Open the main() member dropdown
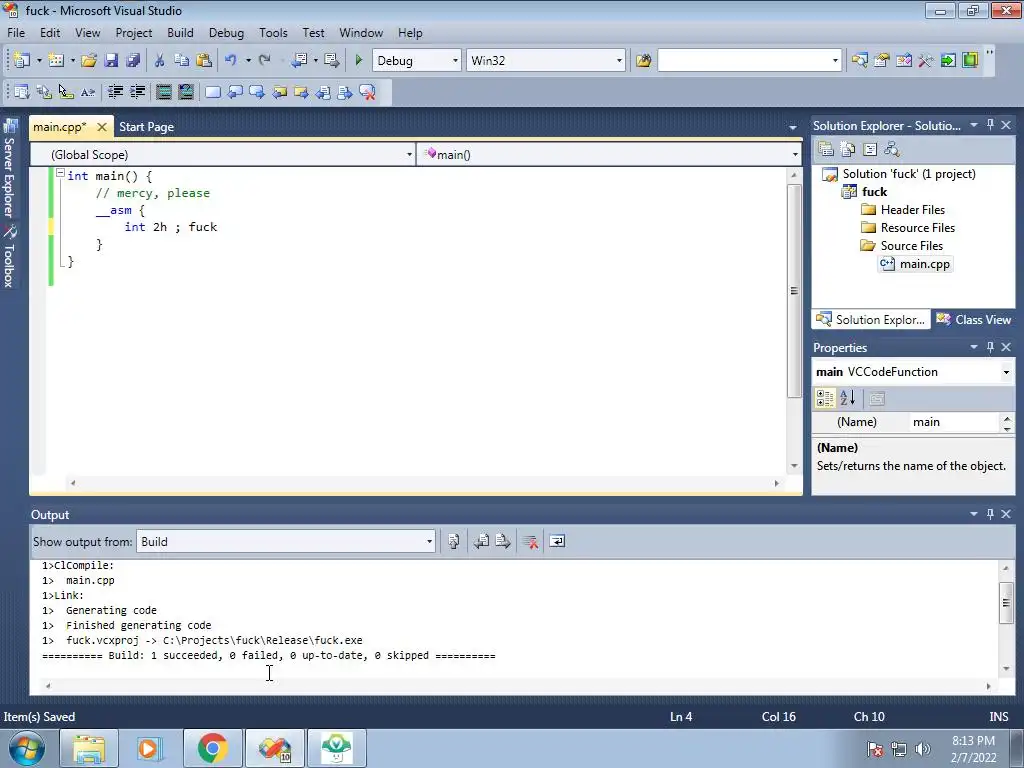This screenshot has width=1024, height=768. click(794, 155)
